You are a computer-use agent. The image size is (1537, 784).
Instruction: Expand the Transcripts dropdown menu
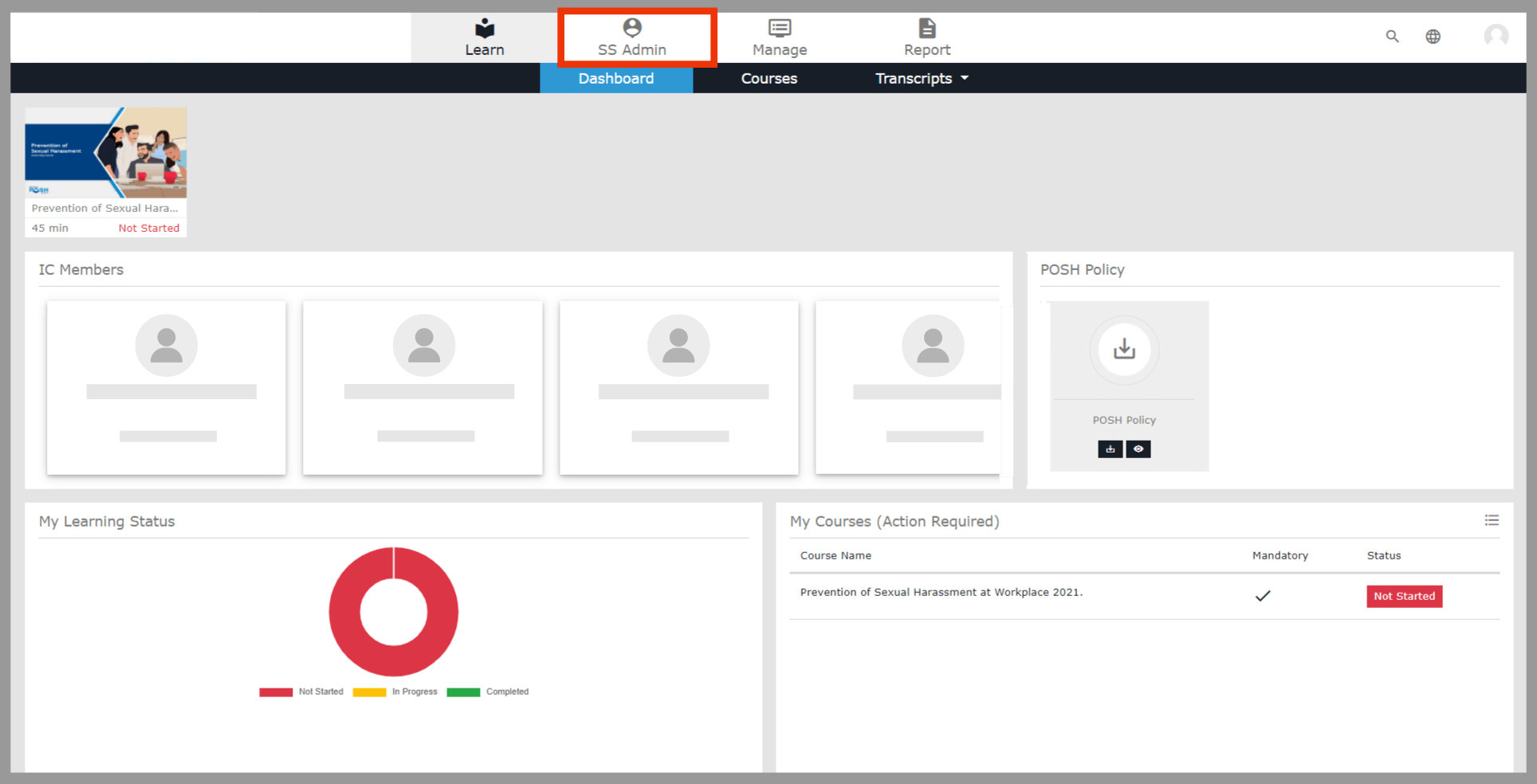coord(921,78)
